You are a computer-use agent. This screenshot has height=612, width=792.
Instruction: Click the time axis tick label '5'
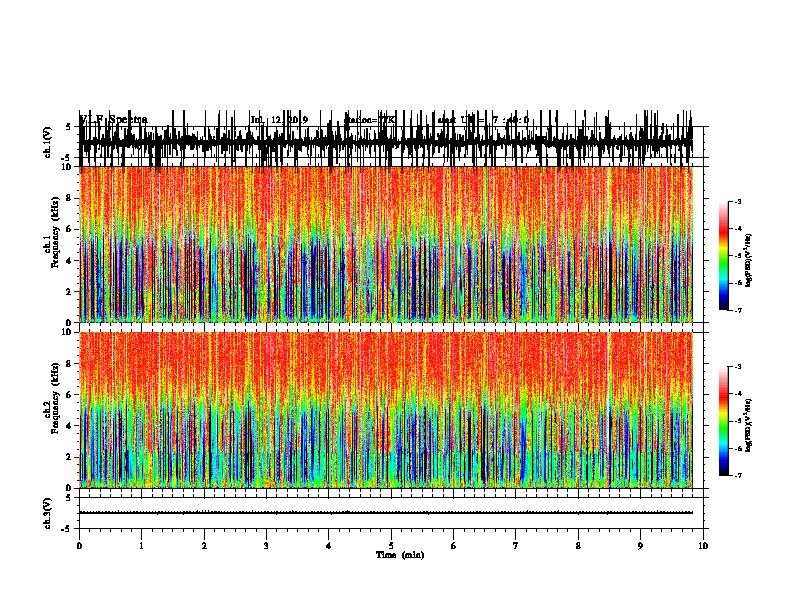coord(391,546)
